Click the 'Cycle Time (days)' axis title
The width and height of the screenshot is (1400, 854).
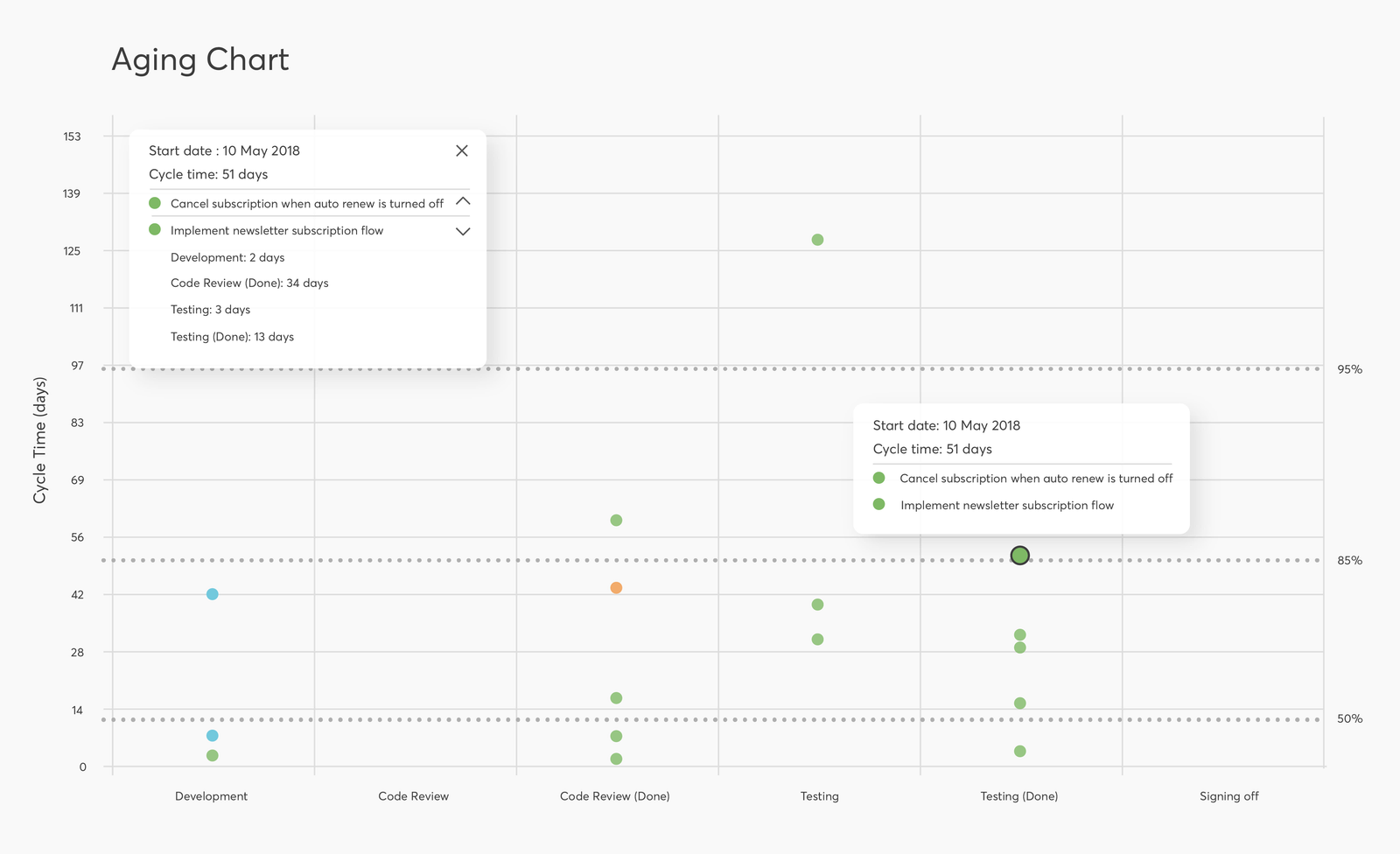click(x=40, y=440)
